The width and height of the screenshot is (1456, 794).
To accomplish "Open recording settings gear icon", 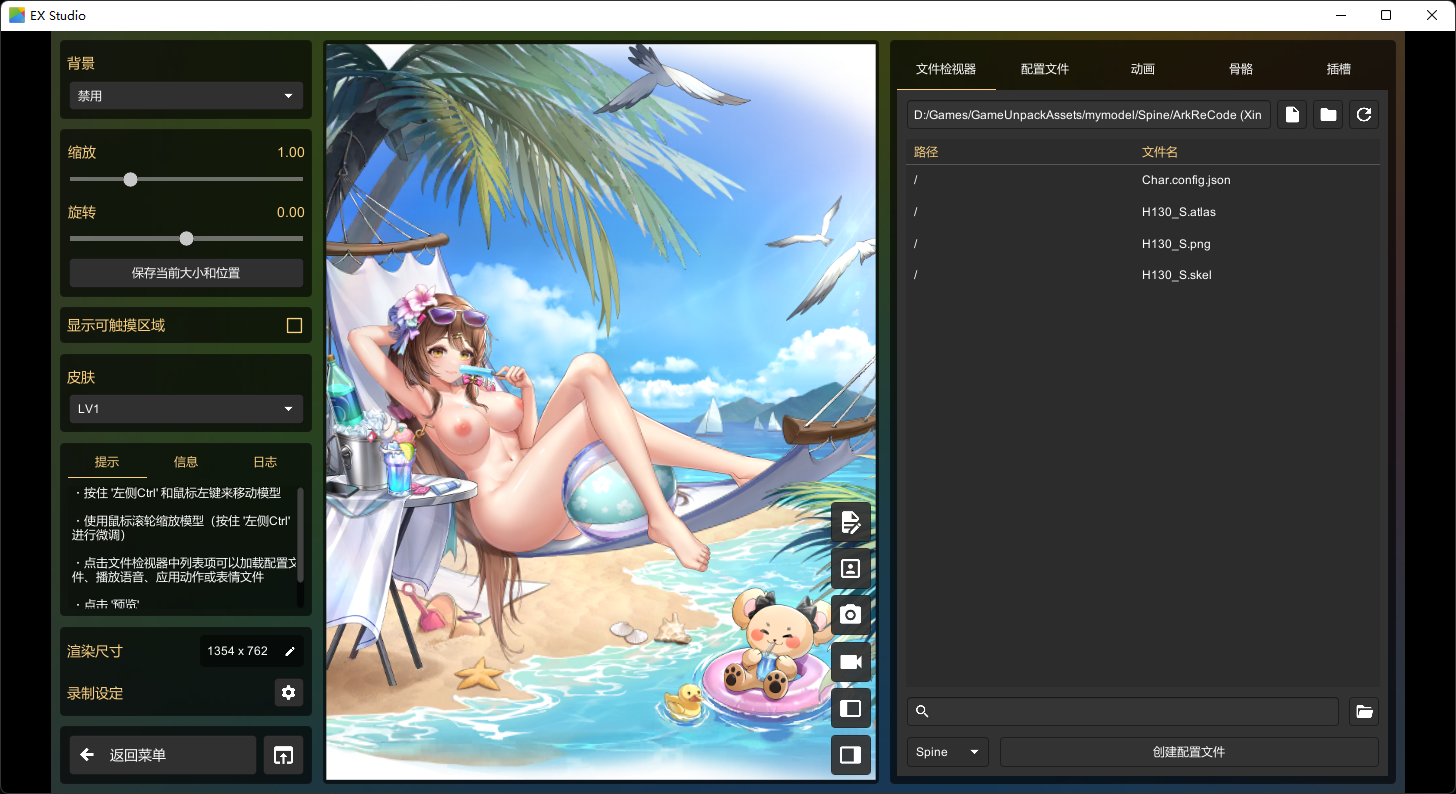I will 289,693.
